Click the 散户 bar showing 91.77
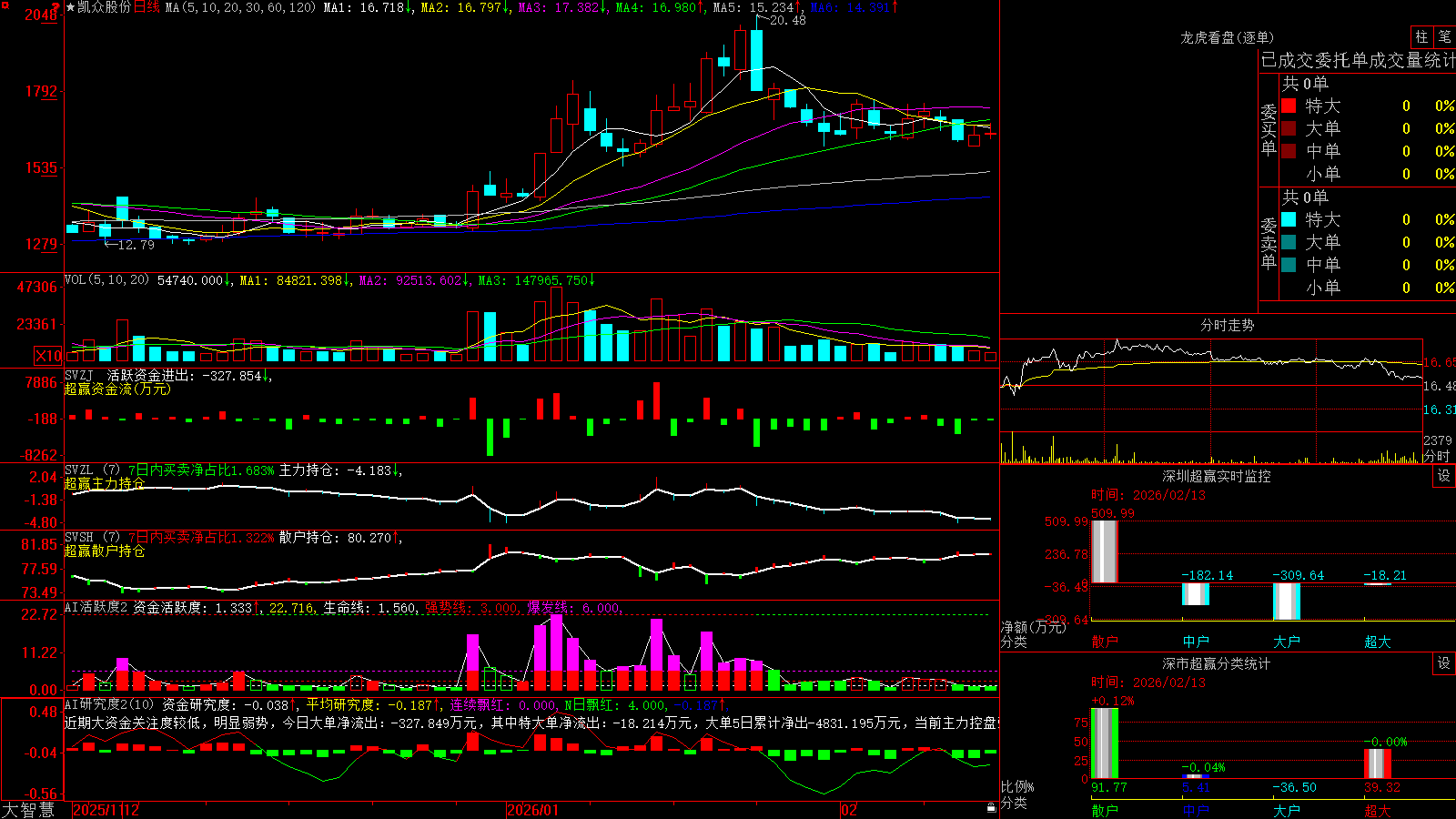1456x819 pixels. pos(1104,743)
